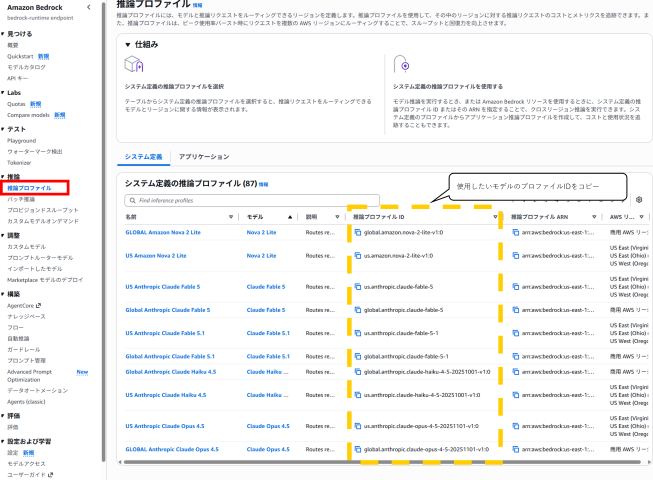Copy profile ID global.amazon.nova-2-lite-v1:0

click(358, 232)
